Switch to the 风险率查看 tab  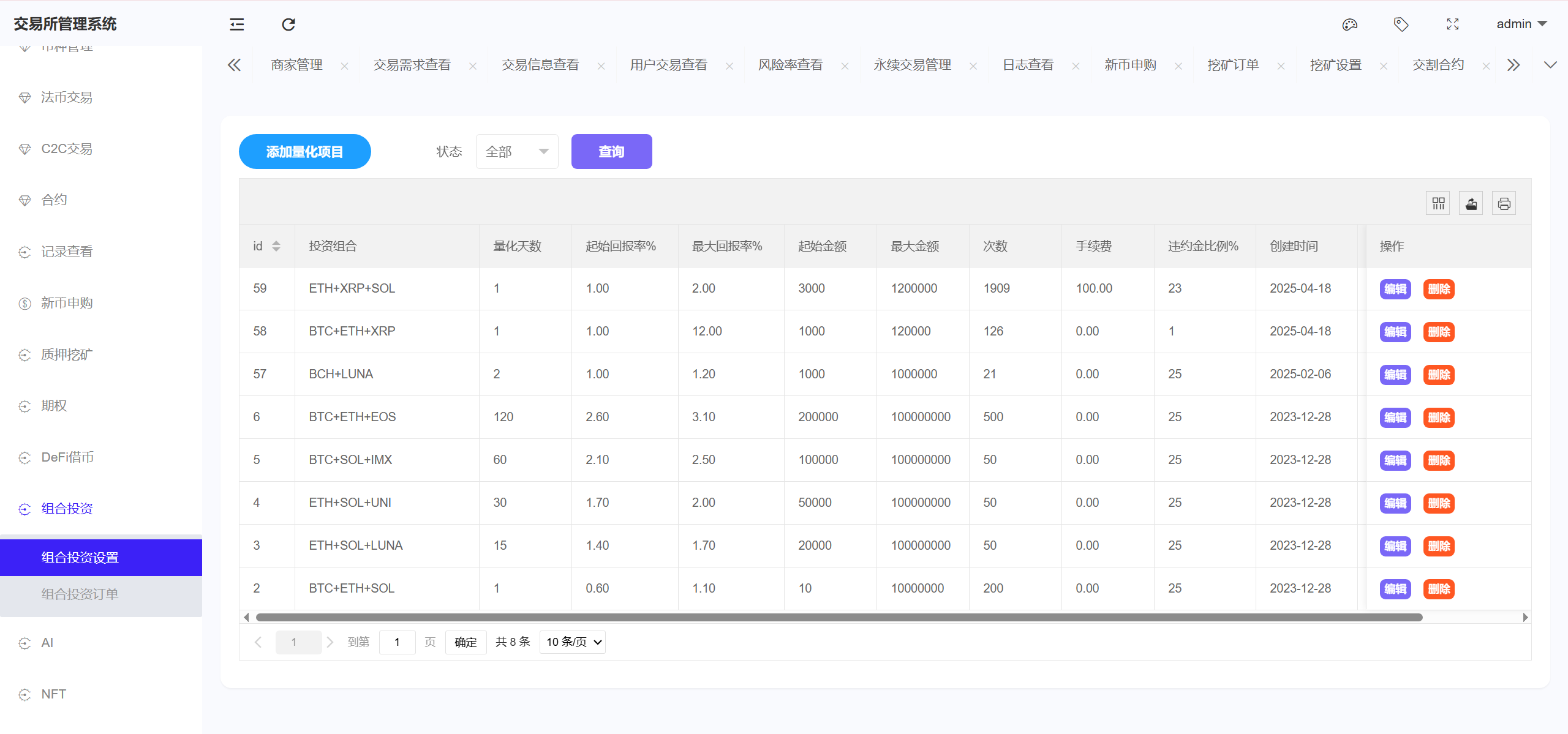(790, 65)
